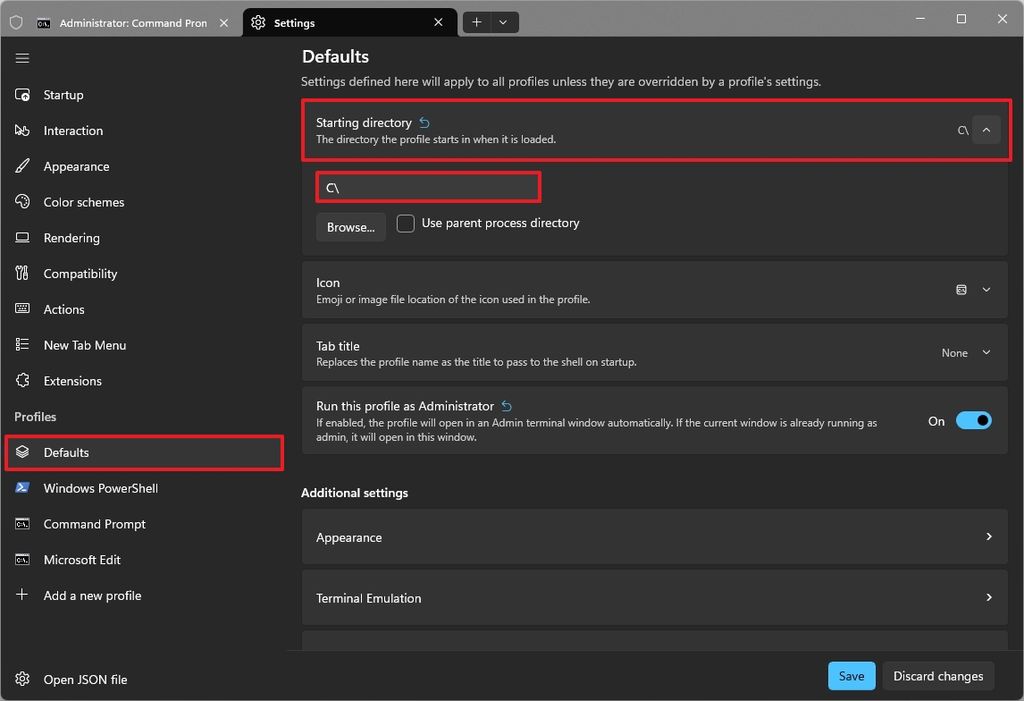Image resolution: width=1024 pixels, height=701 pixels.
Task: Disable Run this profile as Administrator
Action: tap(972, 420)
